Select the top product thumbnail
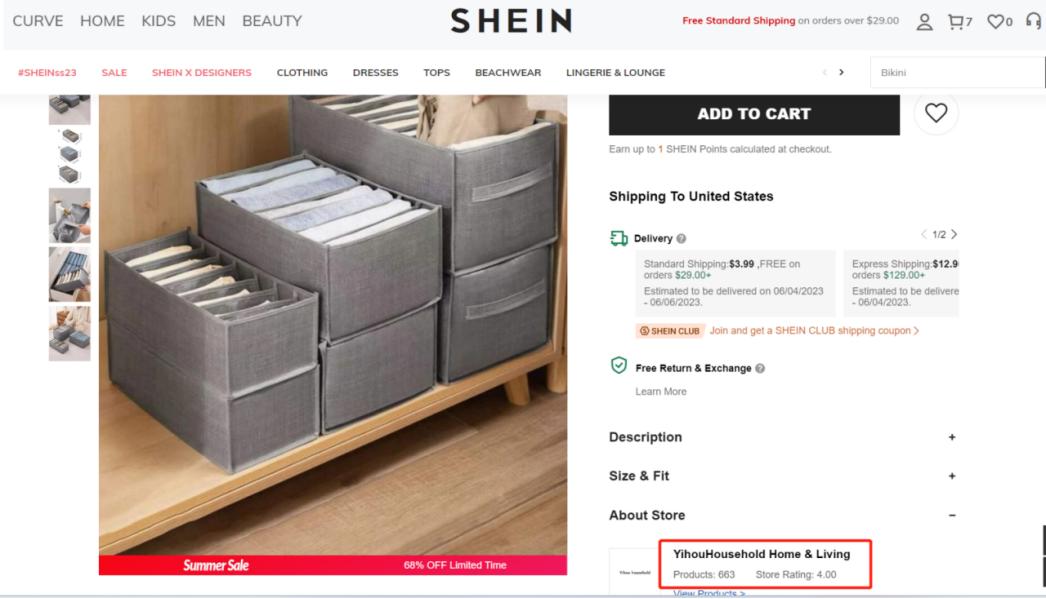The height and width of the screenshot is (599, 1046). click(68, 107)
